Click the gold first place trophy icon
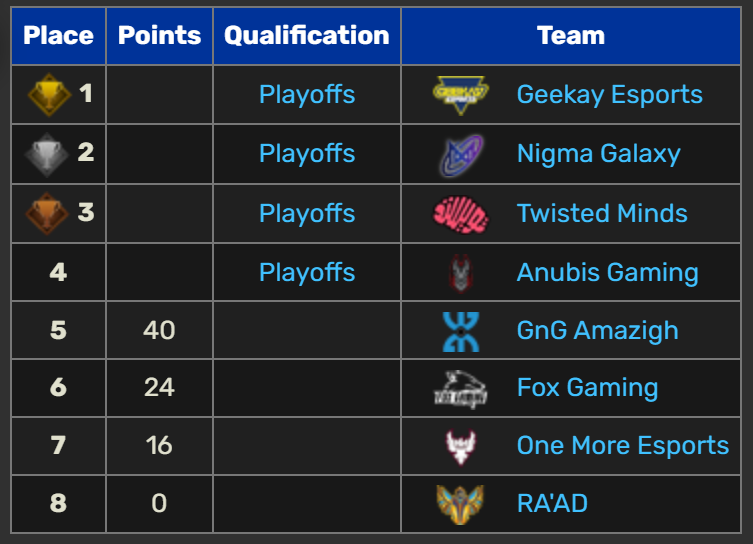This screenshot has width=753, height=544. [49, 95]
